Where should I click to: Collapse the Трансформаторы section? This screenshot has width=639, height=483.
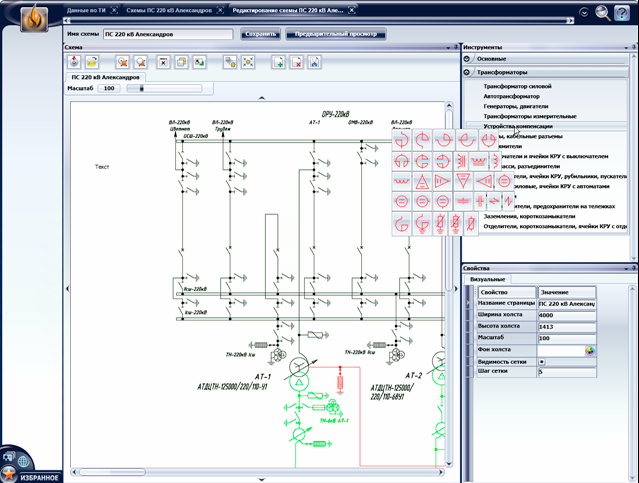(x=469, y=72)
